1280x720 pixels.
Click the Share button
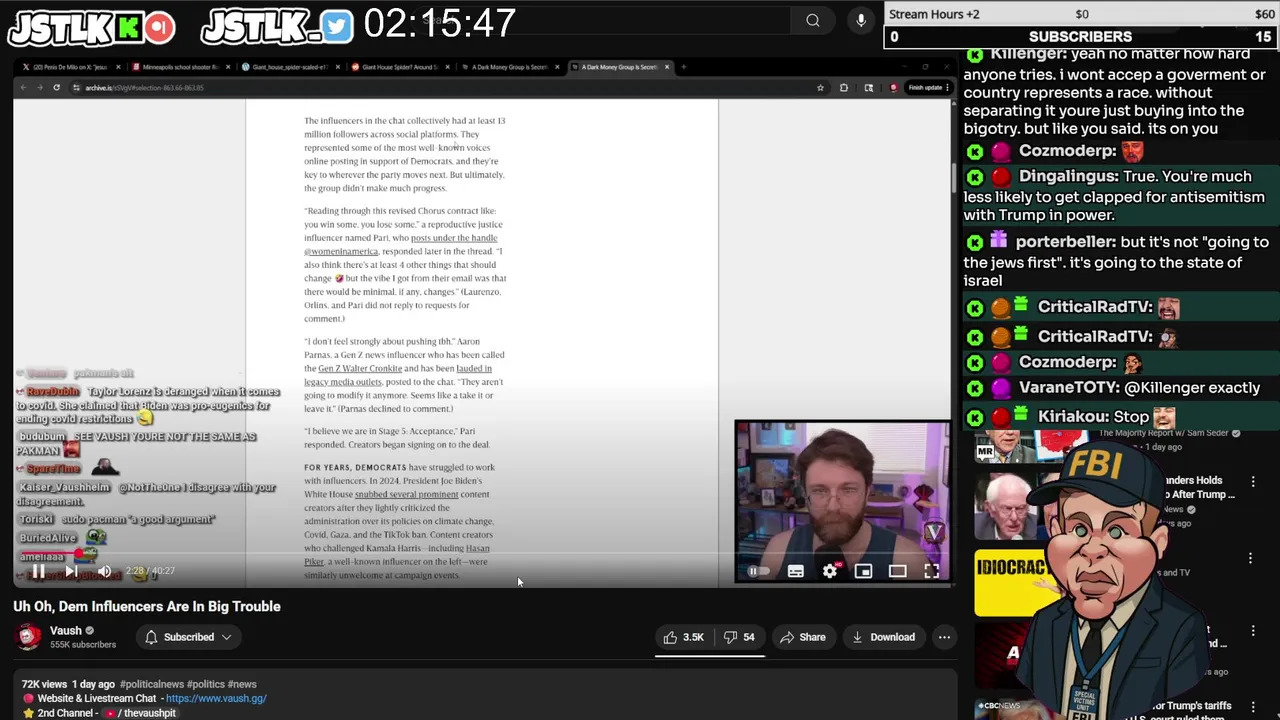pos(803,637)
